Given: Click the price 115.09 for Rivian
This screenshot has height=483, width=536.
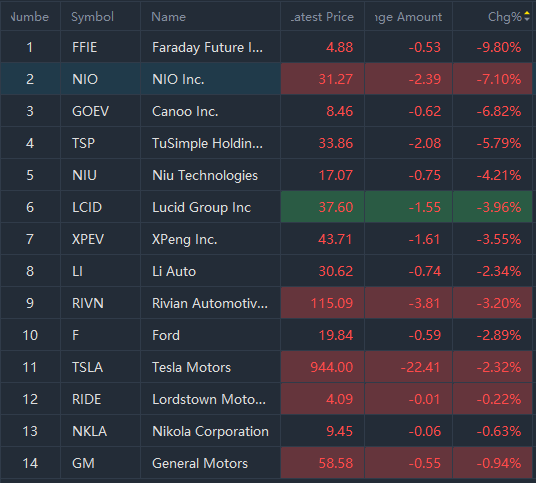Looking at the screenshot, I should [332, 303].
